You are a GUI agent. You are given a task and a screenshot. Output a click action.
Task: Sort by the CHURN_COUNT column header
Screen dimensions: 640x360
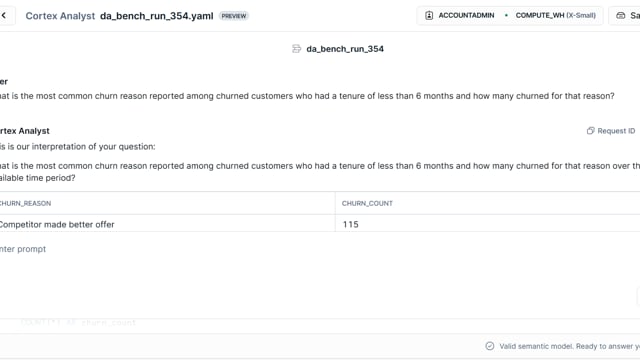[x=367, y=203]
